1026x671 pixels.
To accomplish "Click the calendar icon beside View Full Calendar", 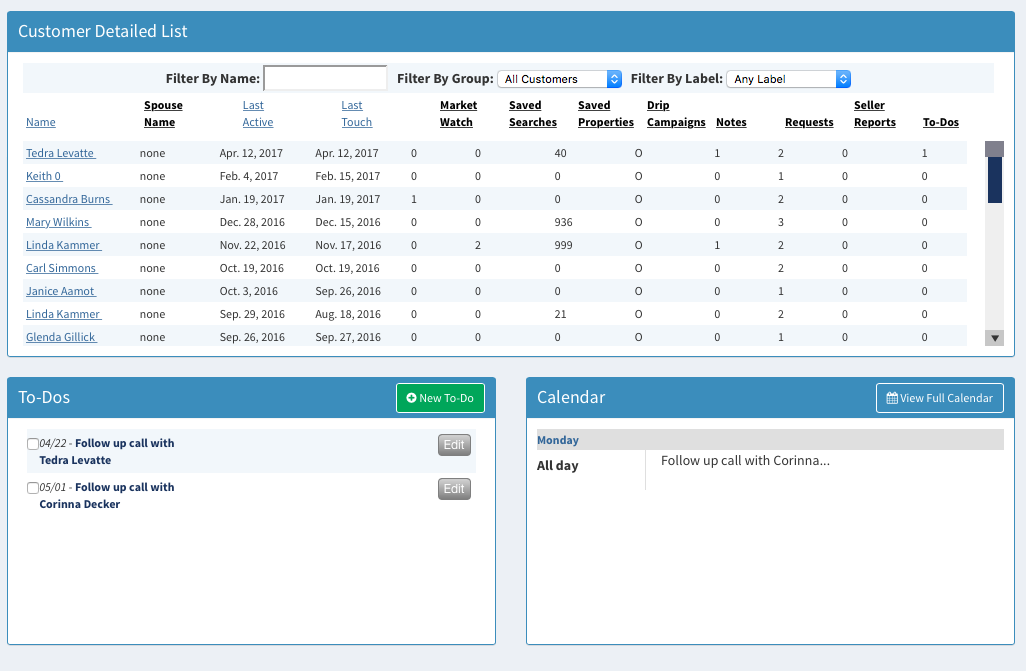I will [890, 397].
